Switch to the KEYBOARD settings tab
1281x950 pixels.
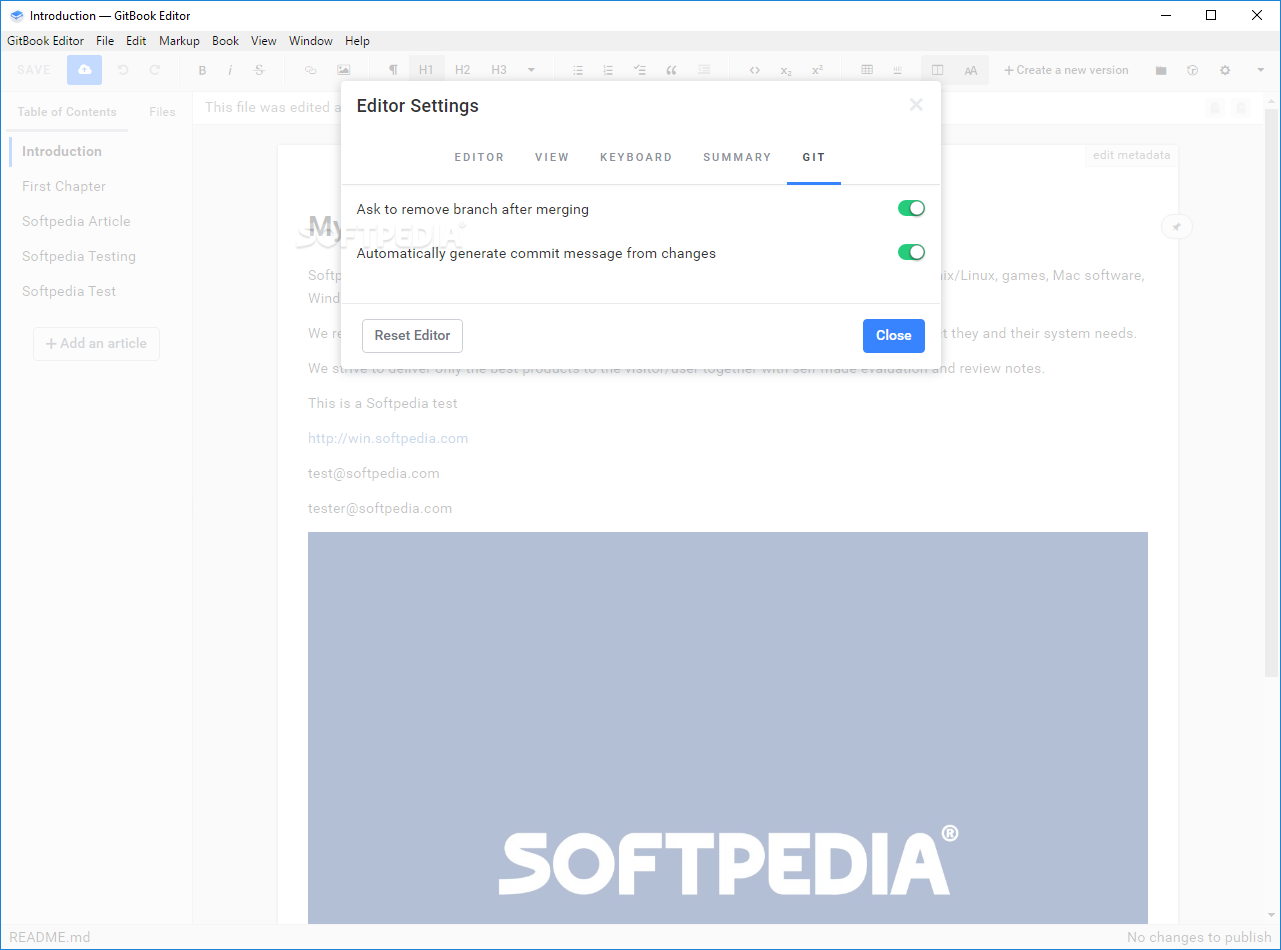(636, 157)
